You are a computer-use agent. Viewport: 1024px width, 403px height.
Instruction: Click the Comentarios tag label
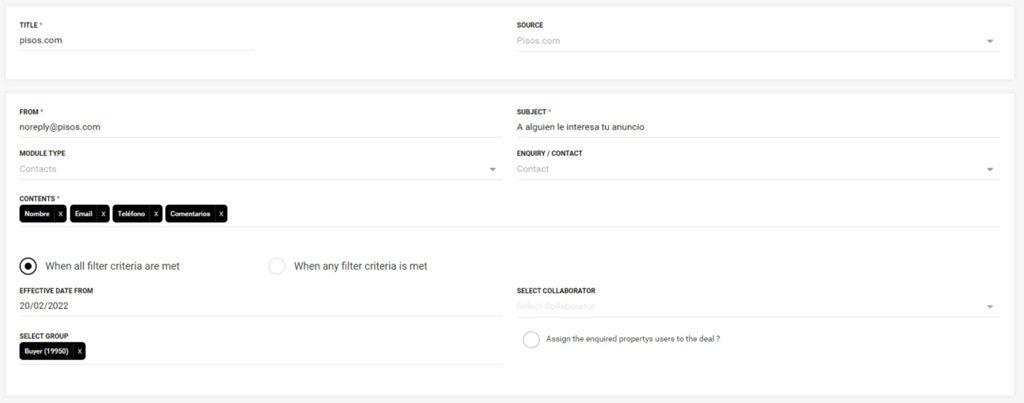[x=190, y=214]
